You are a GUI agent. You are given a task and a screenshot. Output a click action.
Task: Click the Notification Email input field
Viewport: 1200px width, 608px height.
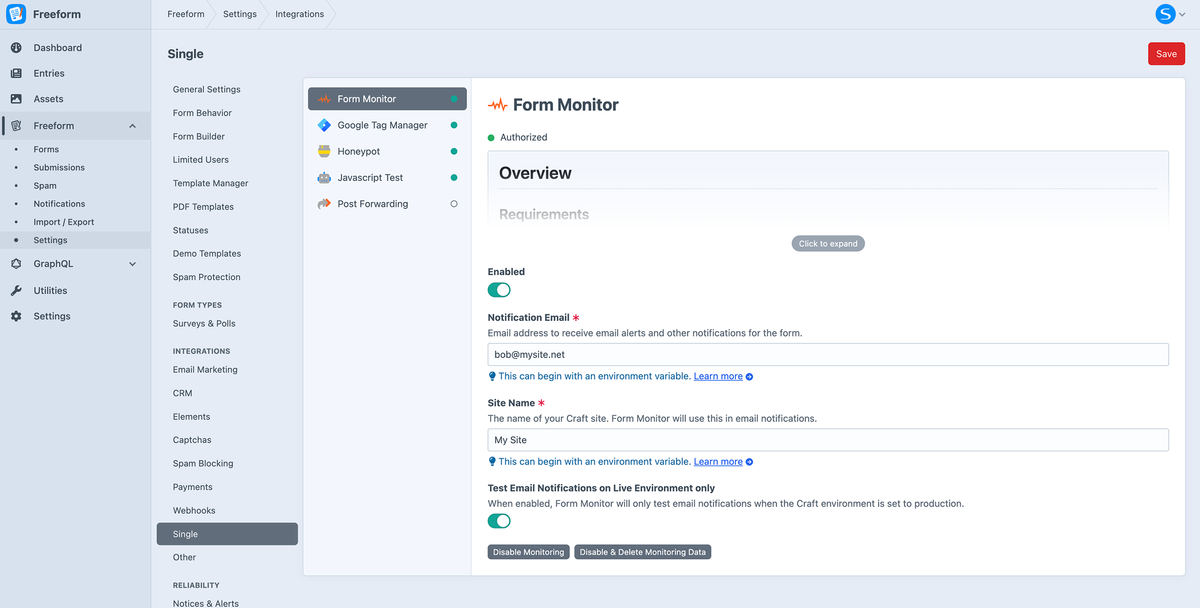pyautogui.click(x=828, y=354)
